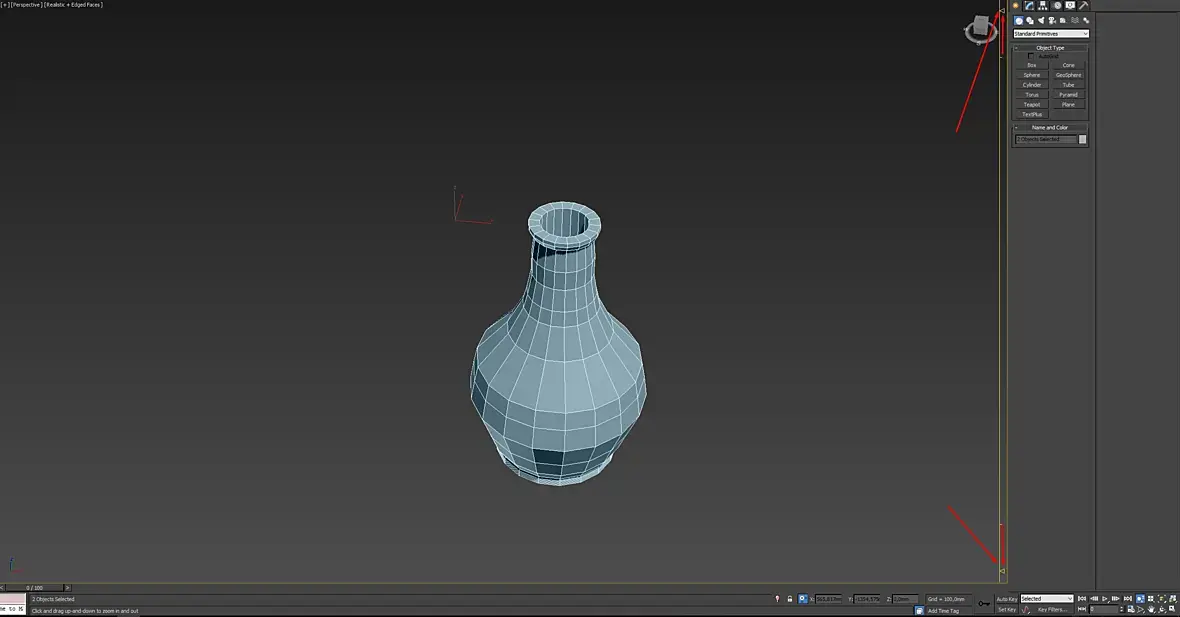
Task: Select the Pan View hand tool
Action: coord(1151,609)
